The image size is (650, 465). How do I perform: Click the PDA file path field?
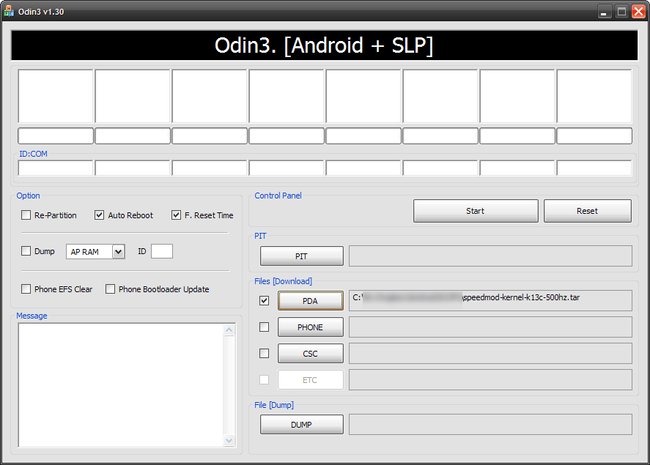tap(490, 300)
